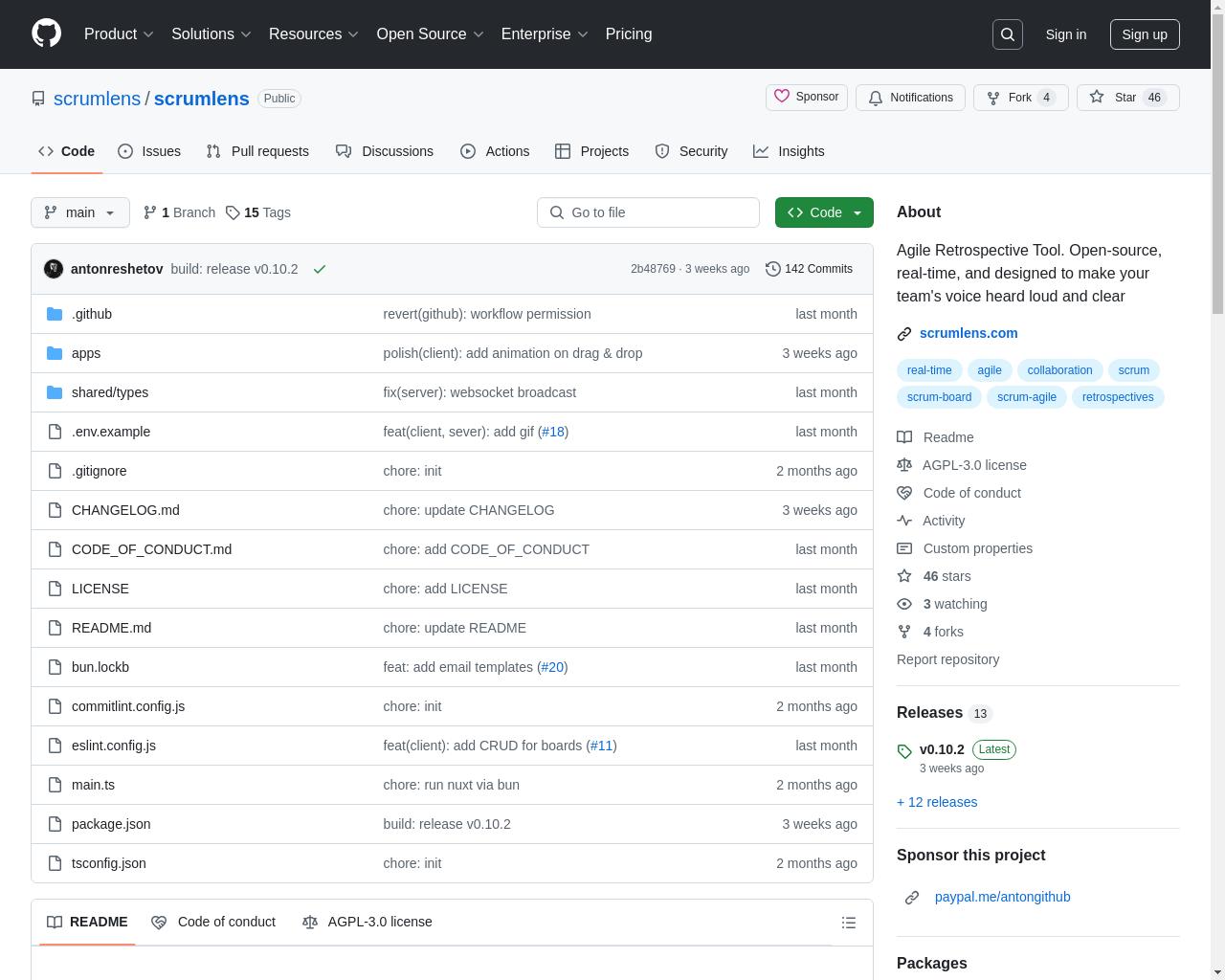Click the shared/types folder icon
1225x980 pixels.
(55, 392)
